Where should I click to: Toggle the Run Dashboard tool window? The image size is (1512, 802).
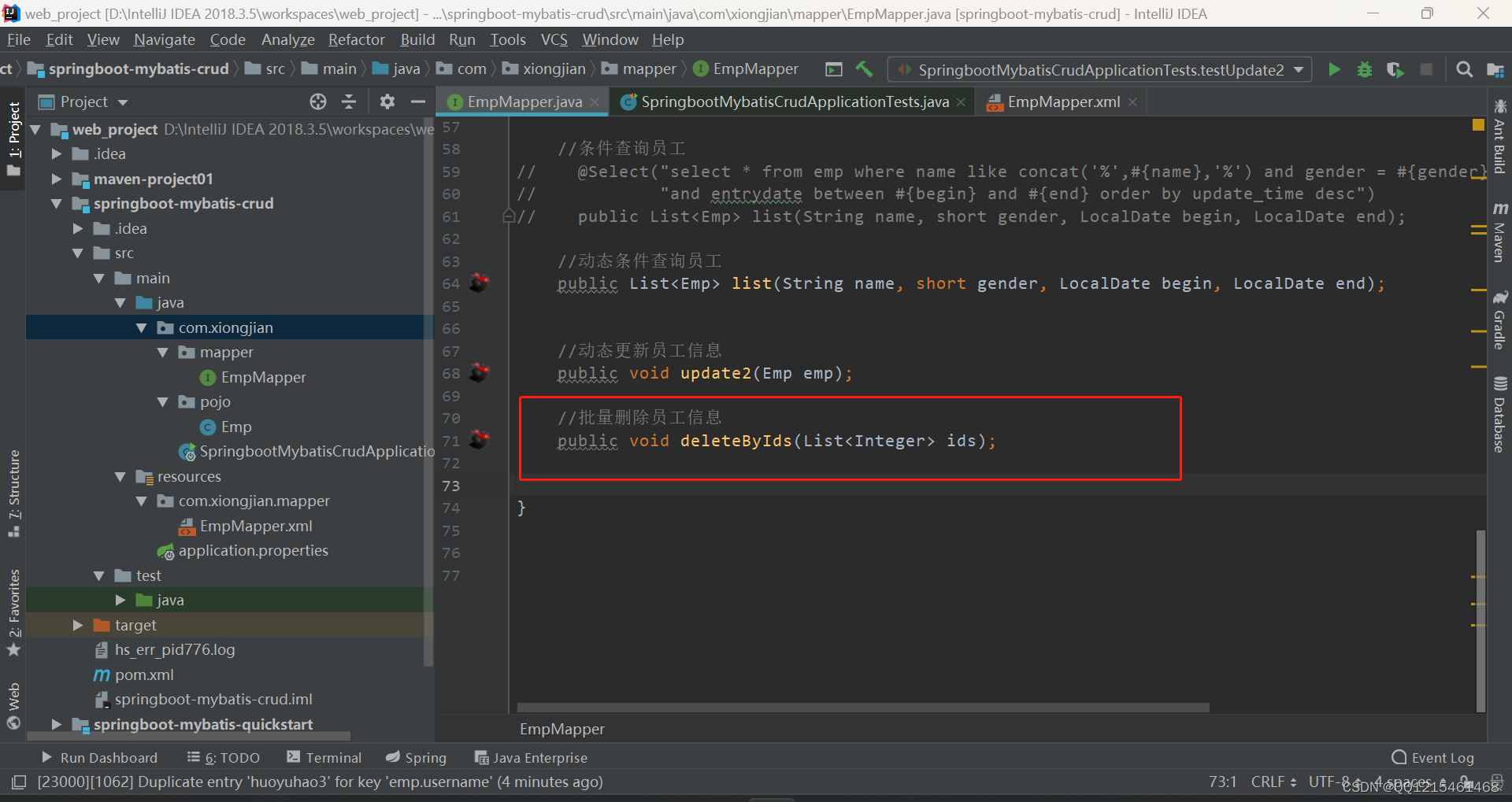coord(99,757)
